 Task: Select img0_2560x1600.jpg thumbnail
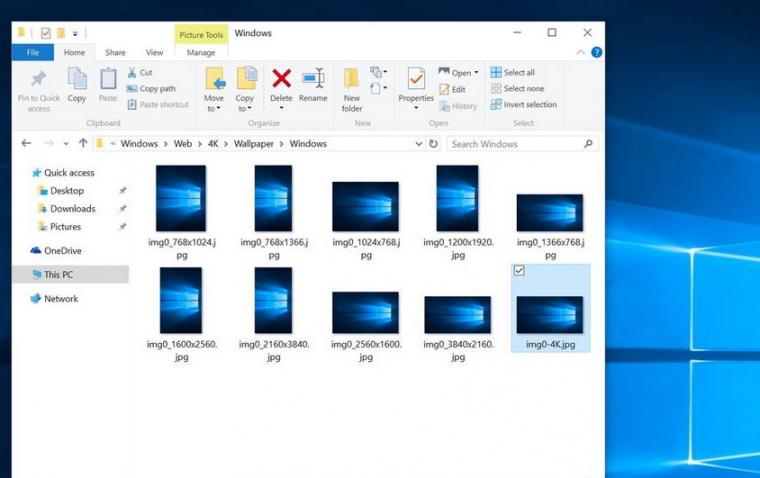point(365,312)
